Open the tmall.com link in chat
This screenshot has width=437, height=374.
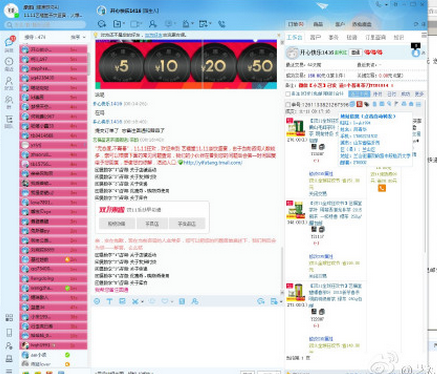point(213,163)
